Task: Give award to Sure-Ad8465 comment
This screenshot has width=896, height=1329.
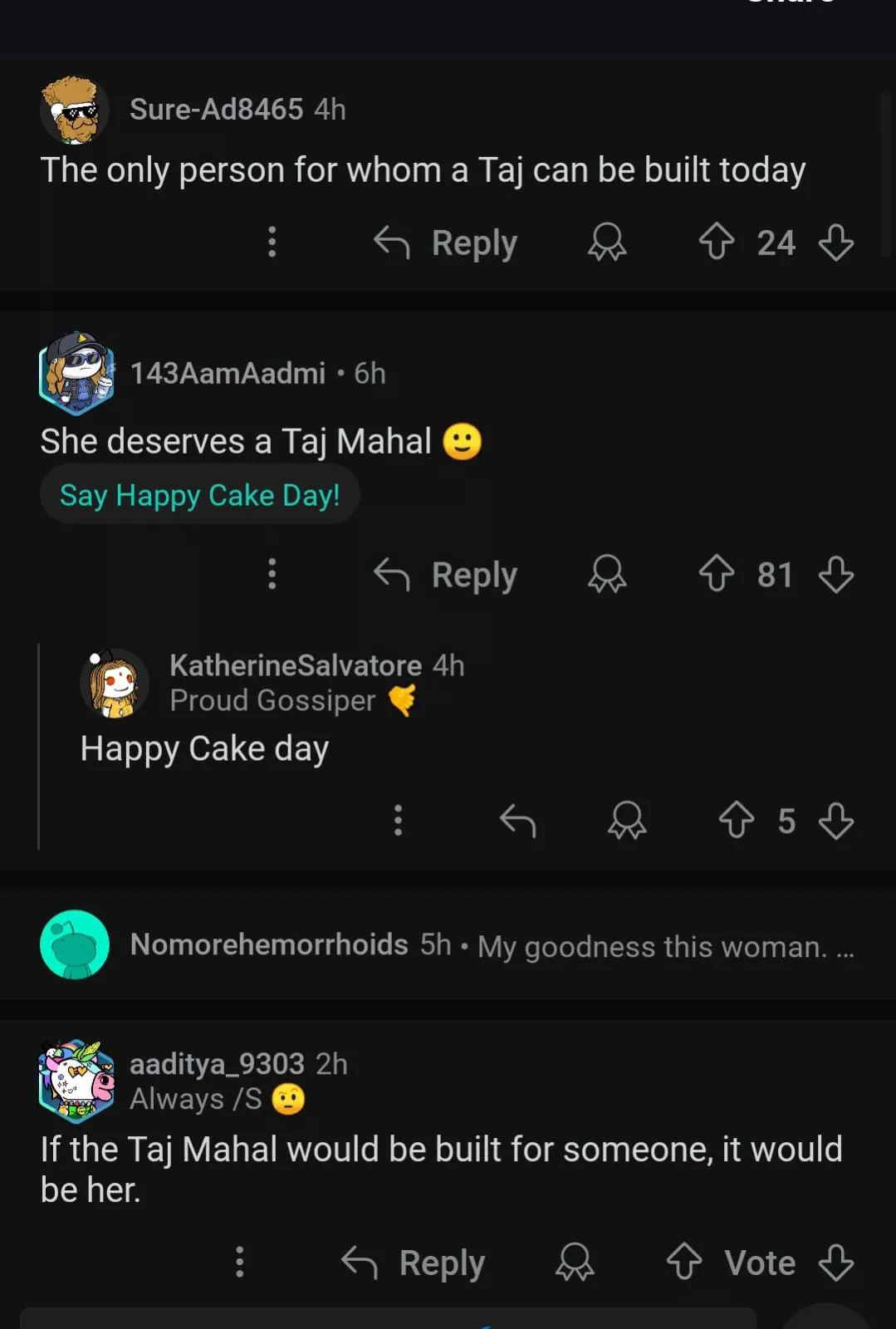Action: 607,243
